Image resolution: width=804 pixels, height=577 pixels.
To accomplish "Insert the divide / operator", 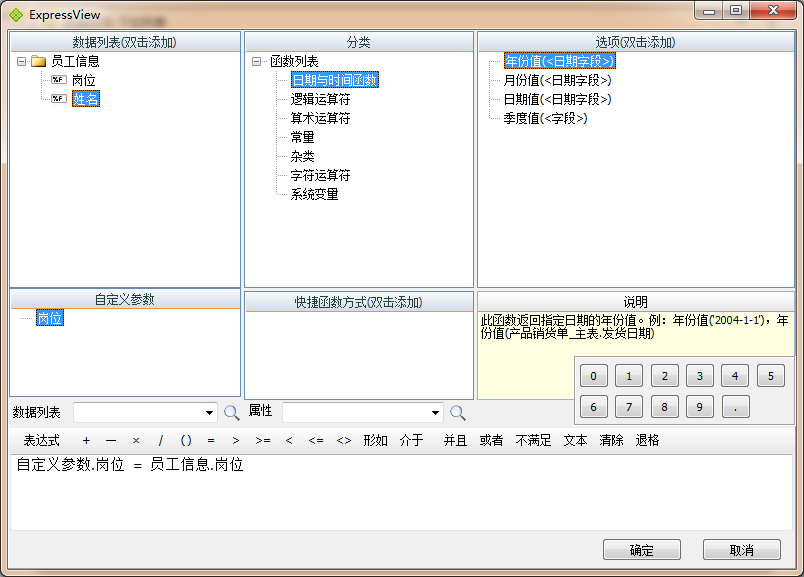I will click(160, 440).
